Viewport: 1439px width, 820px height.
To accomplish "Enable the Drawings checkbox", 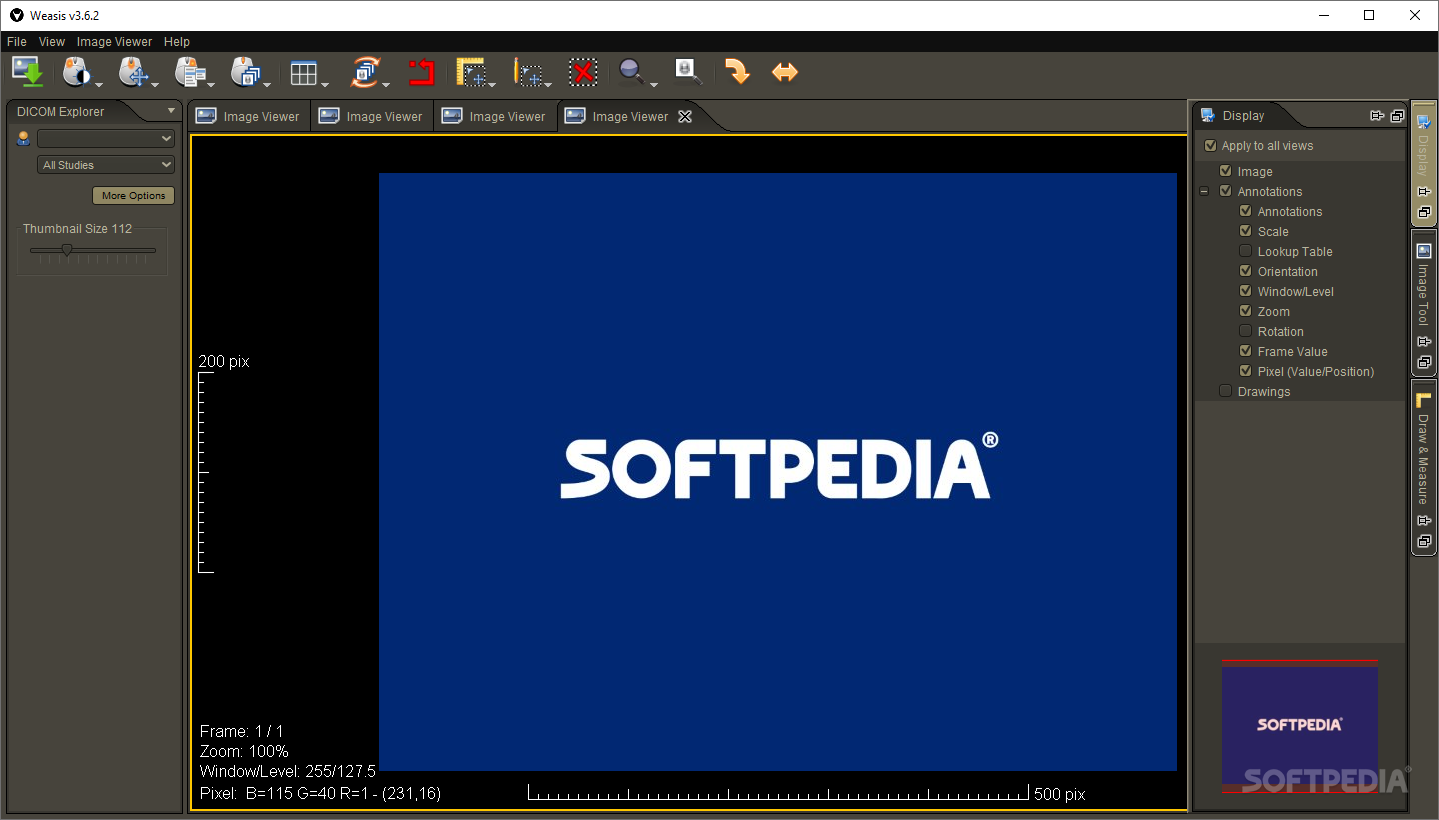I will 1226,391.
